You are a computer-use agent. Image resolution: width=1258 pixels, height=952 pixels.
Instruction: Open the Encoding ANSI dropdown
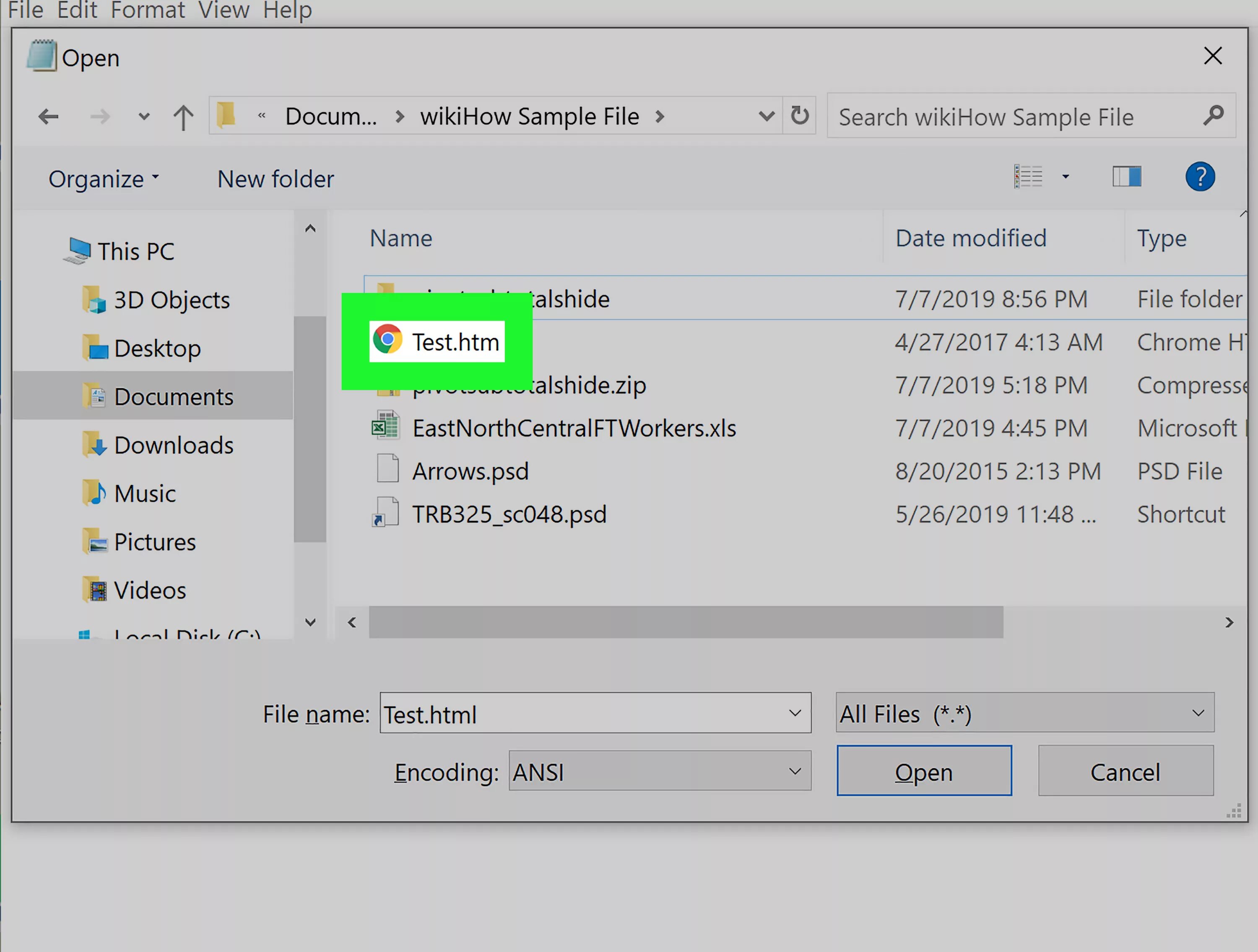(x=660, y=770)
